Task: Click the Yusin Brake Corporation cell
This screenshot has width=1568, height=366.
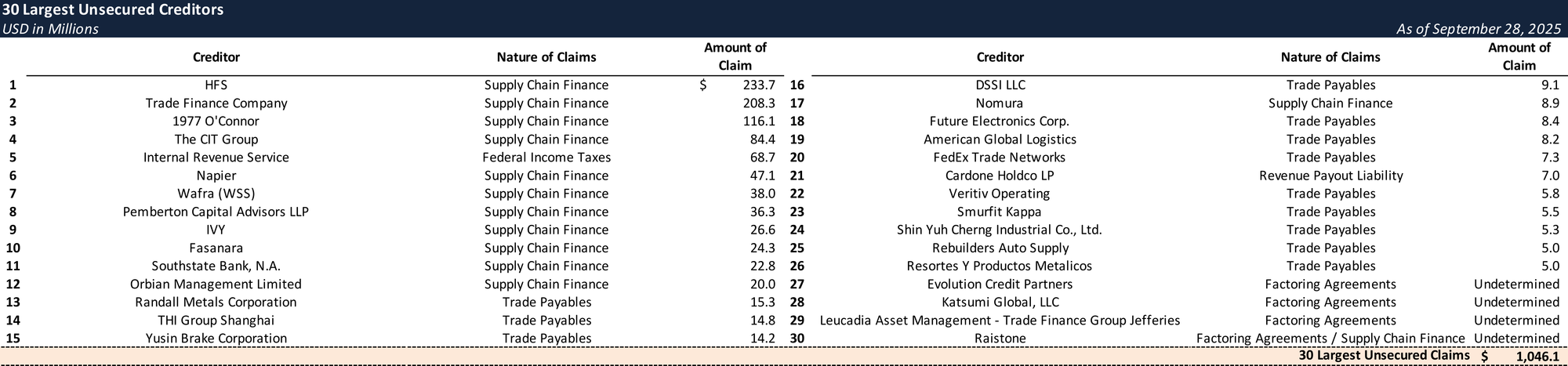Action: tap(216, 339)
